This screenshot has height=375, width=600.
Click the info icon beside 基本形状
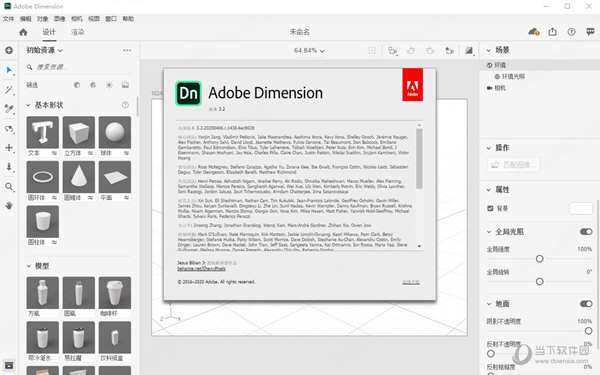coord(125,105)
